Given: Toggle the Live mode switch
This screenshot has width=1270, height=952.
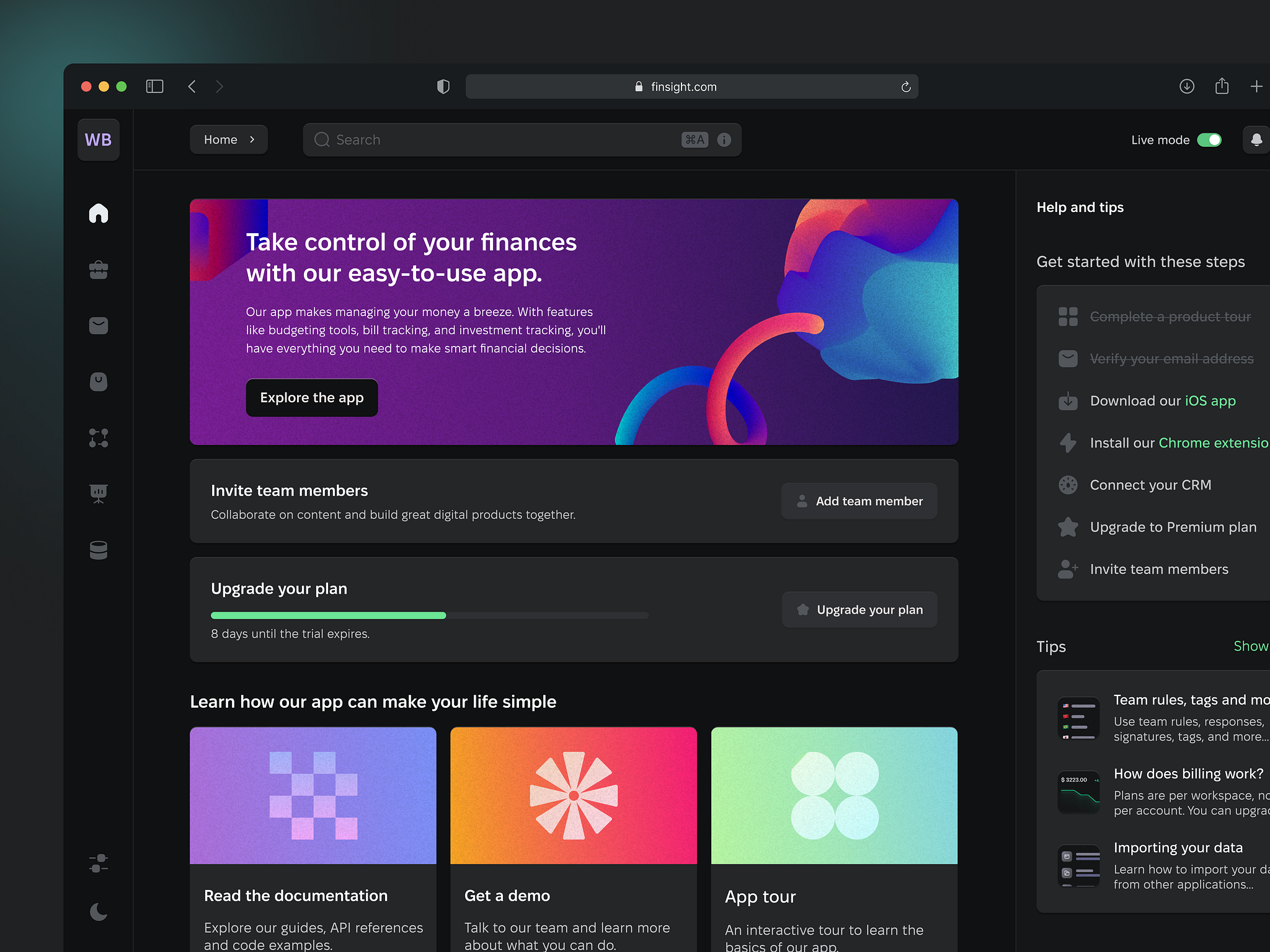Looking at the screenshot, I should (1209, 140).
